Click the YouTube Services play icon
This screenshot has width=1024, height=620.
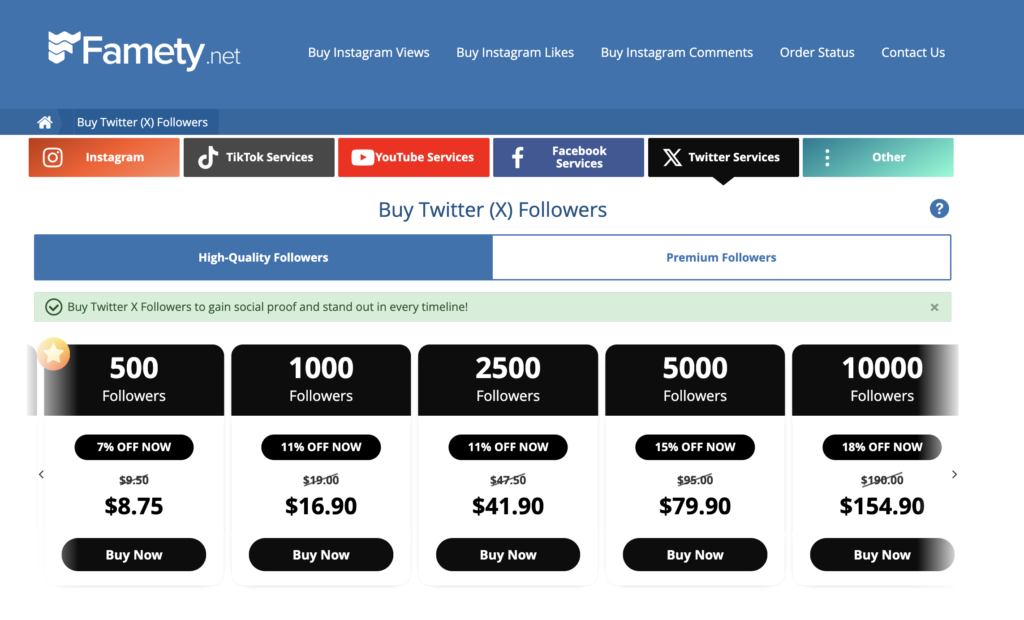tap(362, 157)
